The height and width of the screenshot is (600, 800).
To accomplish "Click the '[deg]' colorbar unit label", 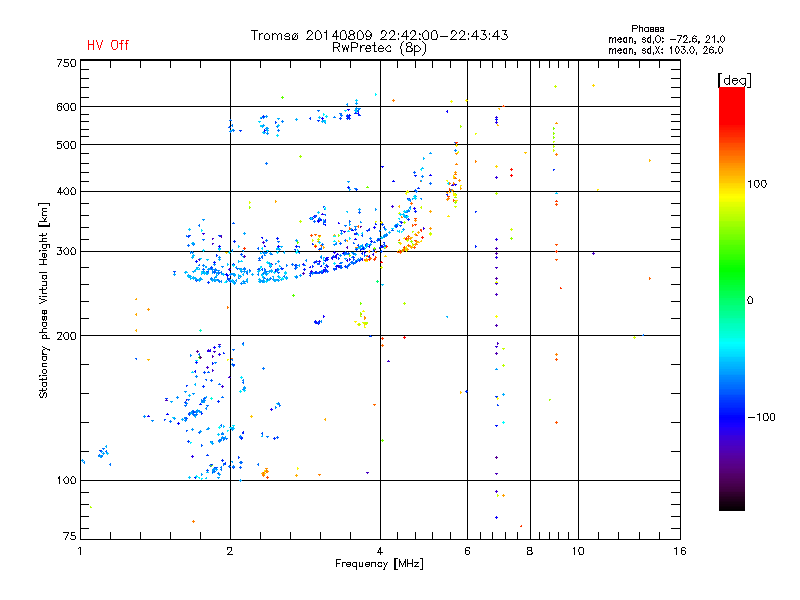I will (x=734, y=80).
